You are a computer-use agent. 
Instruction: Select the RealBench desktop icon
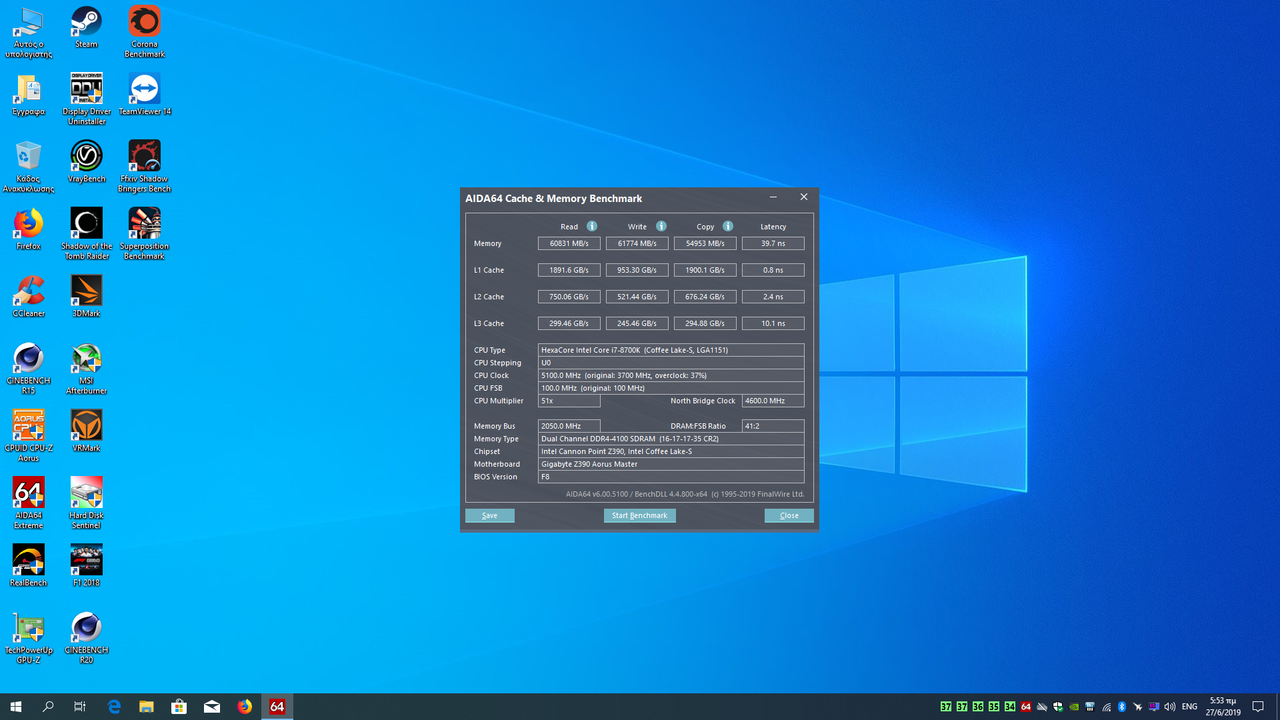28,565
